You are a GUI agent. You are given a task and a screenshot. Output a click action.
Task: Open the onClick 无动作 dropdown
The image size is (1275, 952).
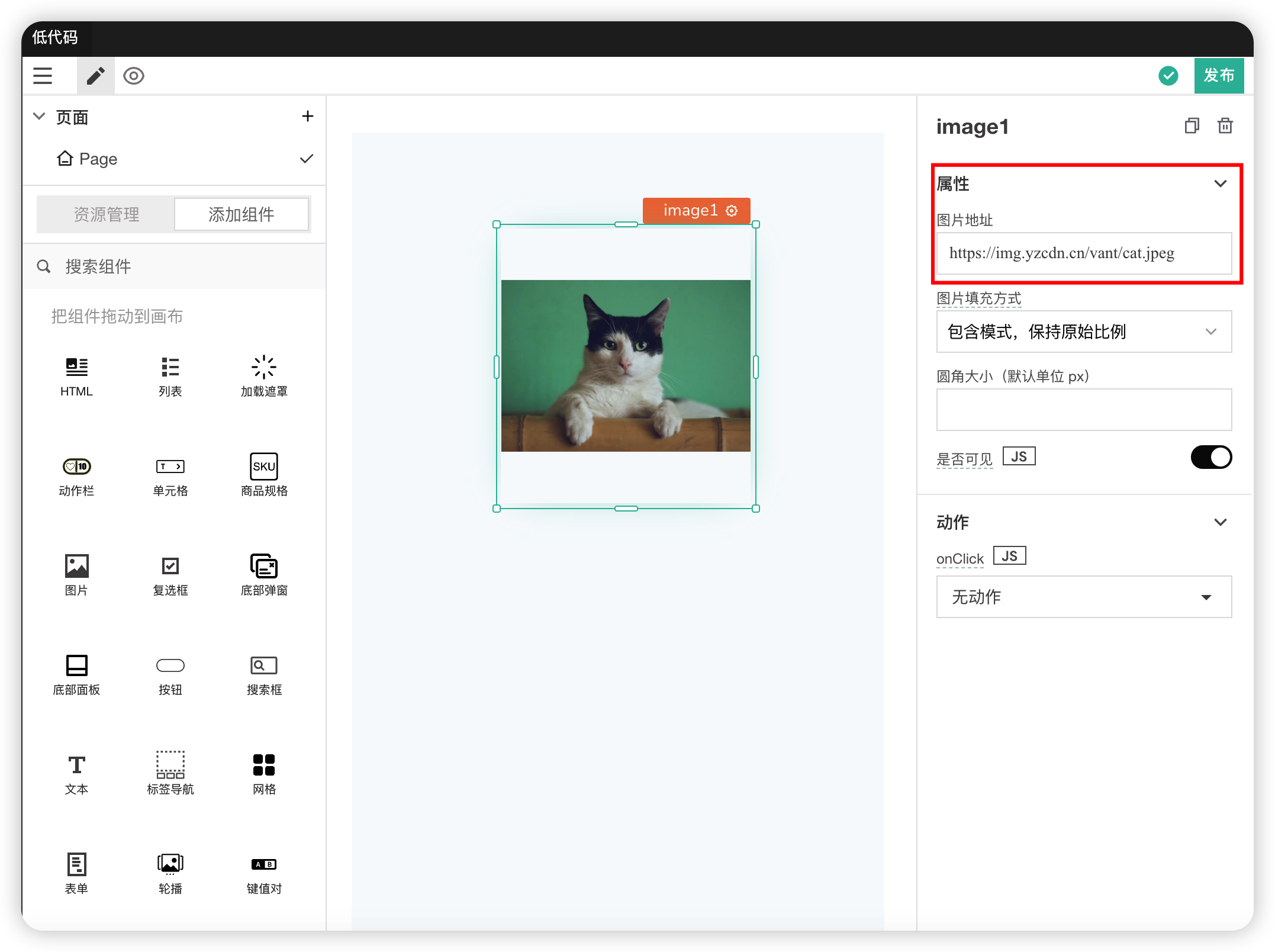click(x=1083, y=597)
